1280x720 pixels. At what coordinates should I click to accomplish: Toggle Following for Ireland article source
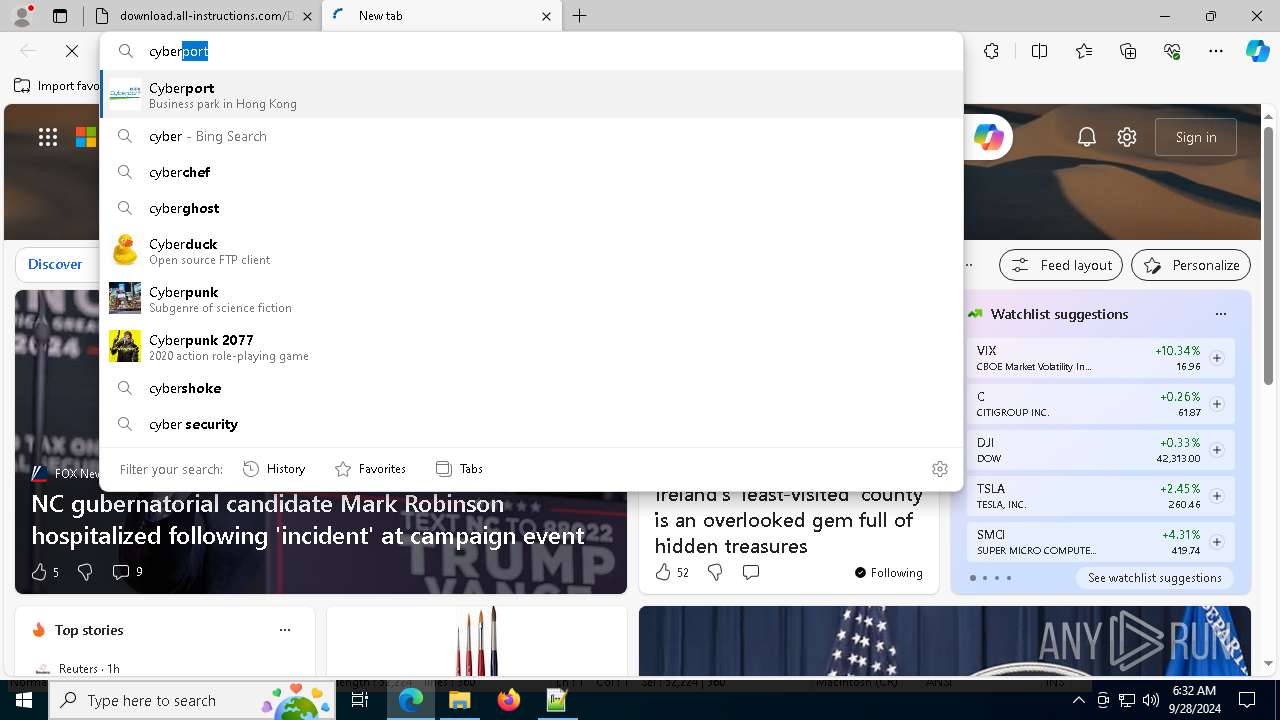888,572
